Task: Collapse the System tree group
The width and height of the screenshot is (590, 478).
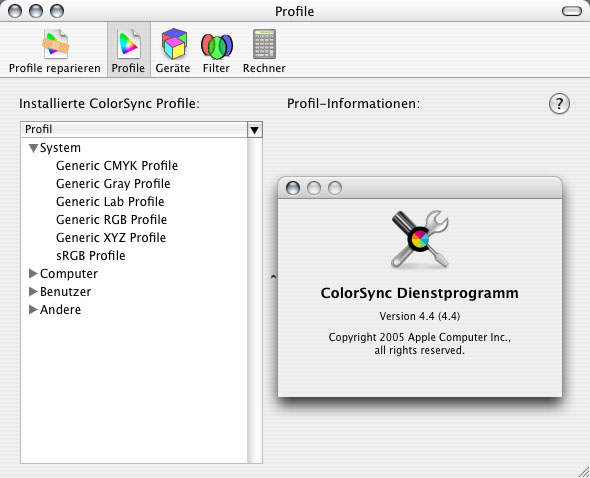Action: click(33, 148)
